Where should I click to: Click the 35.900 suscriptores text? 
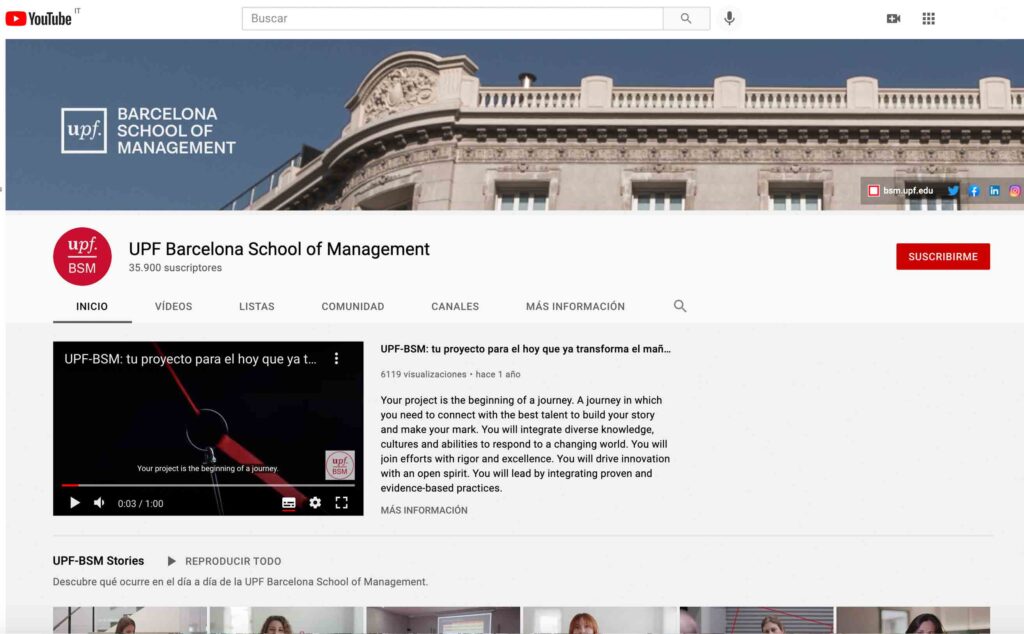click(175, 268)
